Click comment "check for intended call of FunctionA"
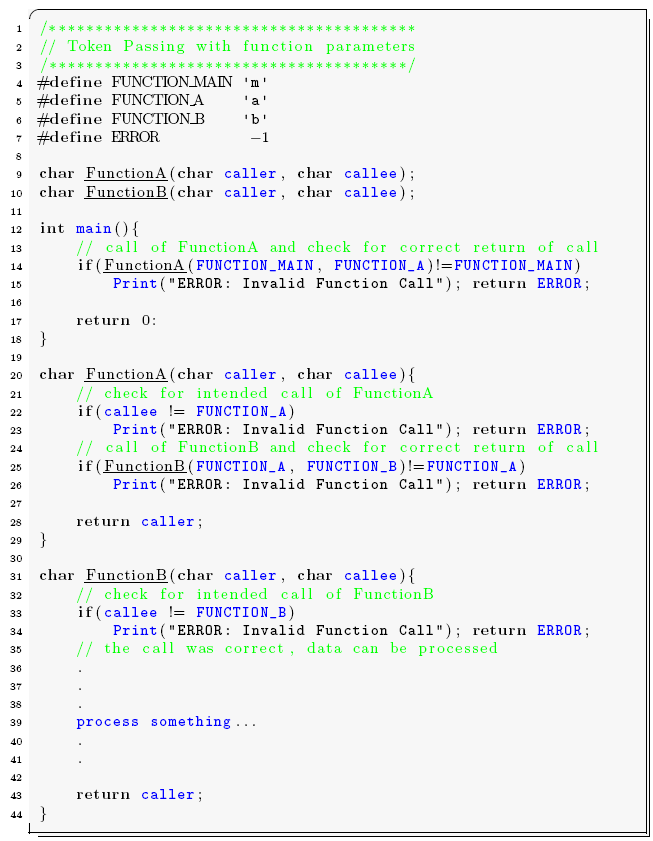Viewport: 653px width, 841px height. [254, 393]
